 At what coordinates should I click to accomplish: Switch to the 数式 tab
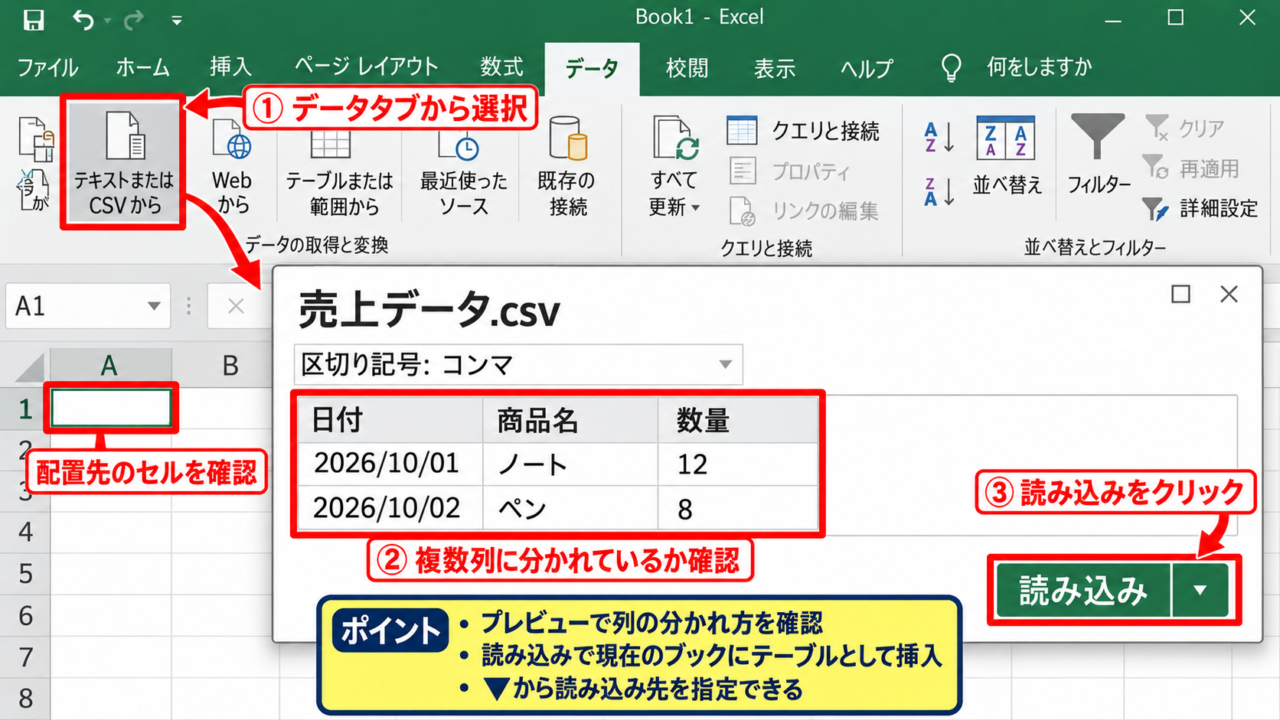pos(501,68)
